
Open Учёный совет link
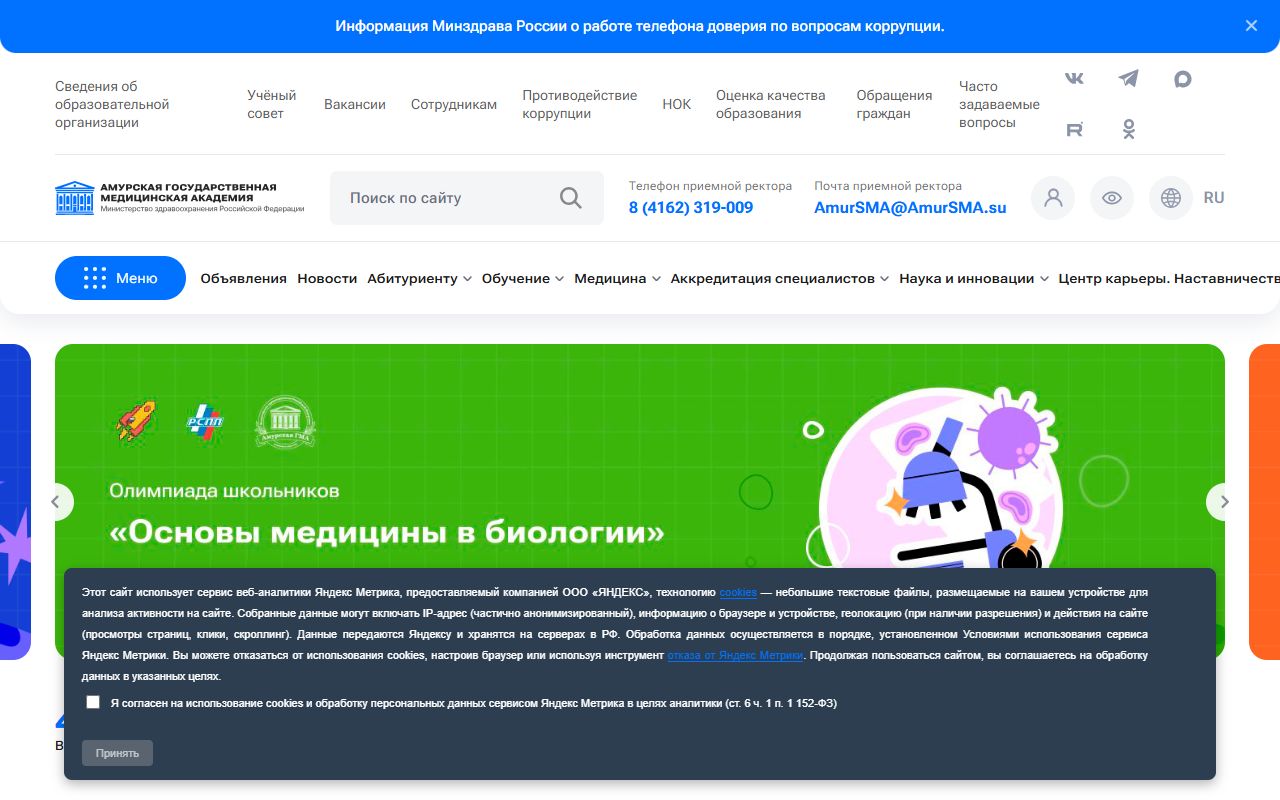pos(272,104)
